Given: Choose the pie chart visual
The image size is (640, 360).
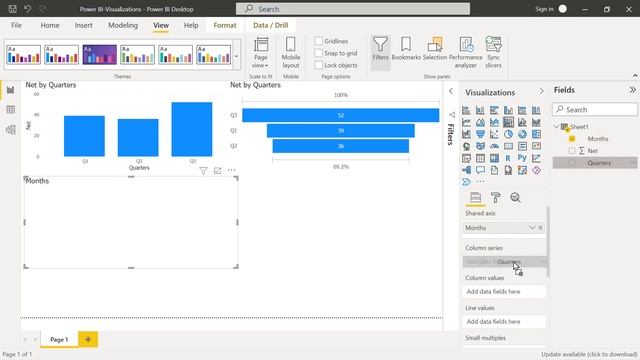Looking at the screenshot, I should (x=508, y=134).
